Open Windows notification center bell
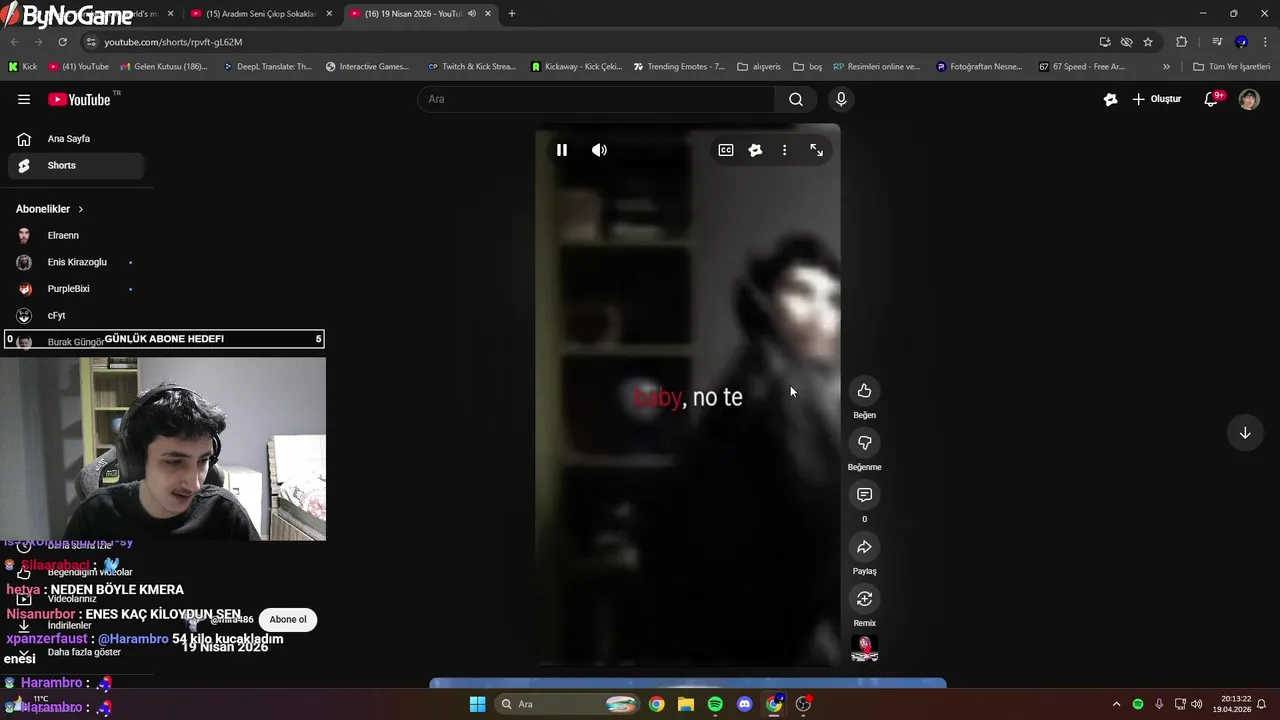This screenshot has height=720, width=1280. [x=1261, y=704]
